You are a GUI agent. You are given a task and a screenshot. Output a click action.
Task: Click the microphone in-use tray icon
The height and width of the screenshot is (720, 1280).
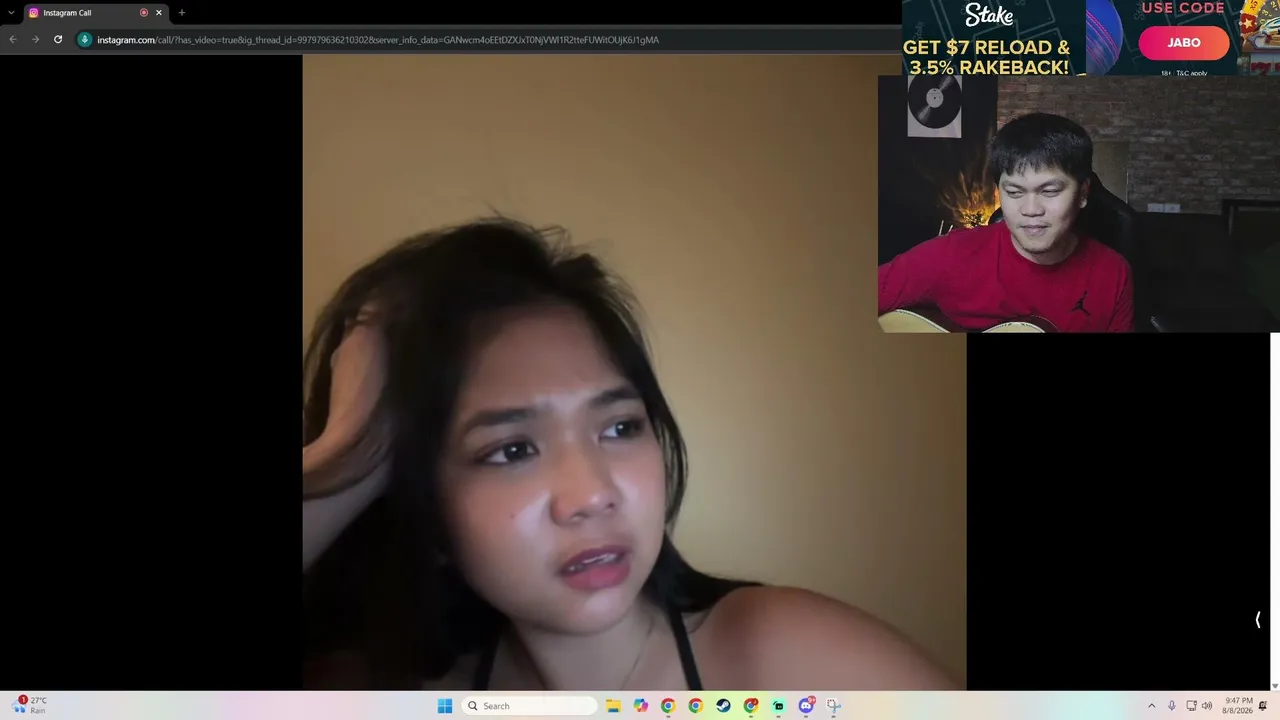tap(1172, 706)
